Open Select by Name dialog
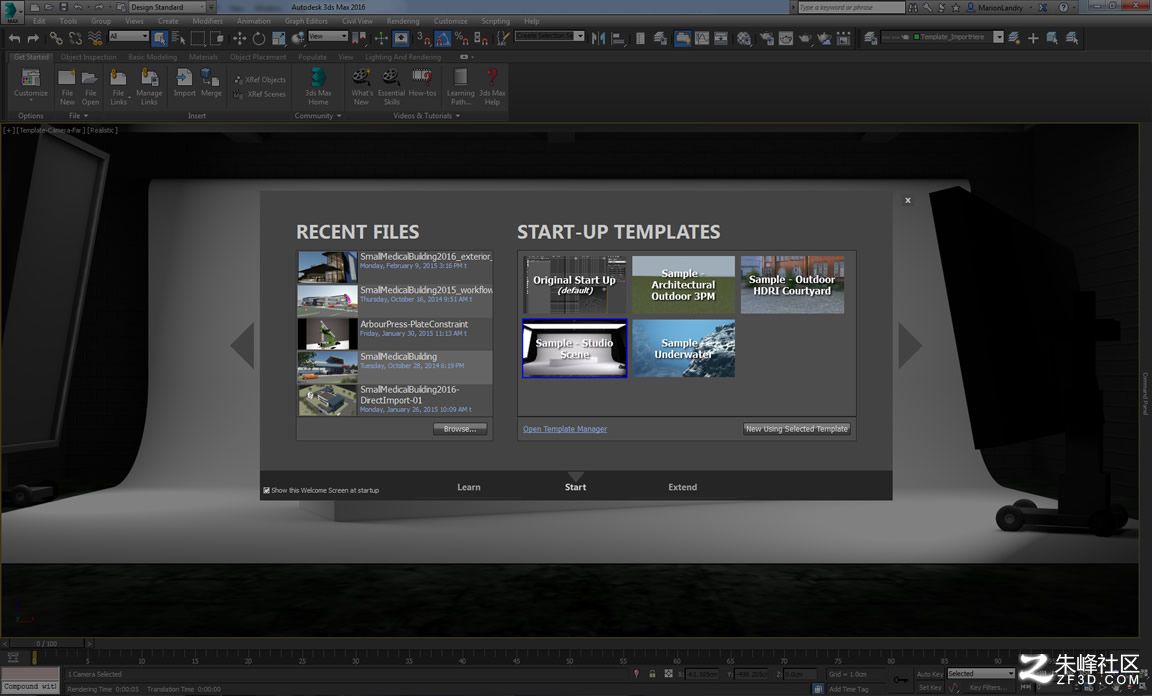 [179, 38]
